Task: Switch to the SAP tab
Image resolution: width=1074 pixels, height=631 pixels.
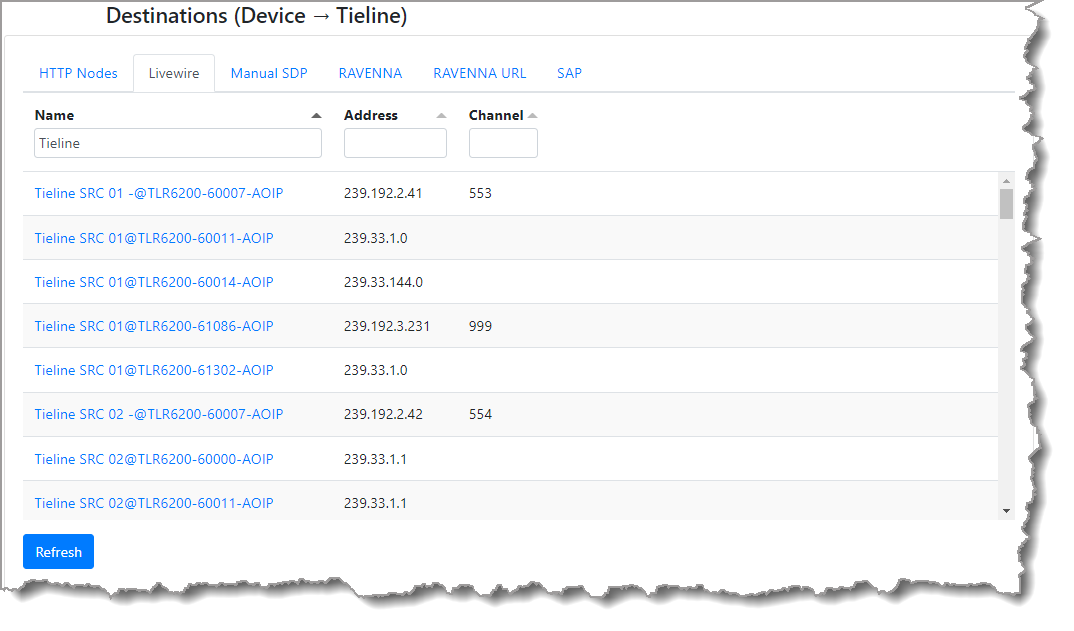Action: click(x=569, y=73)
